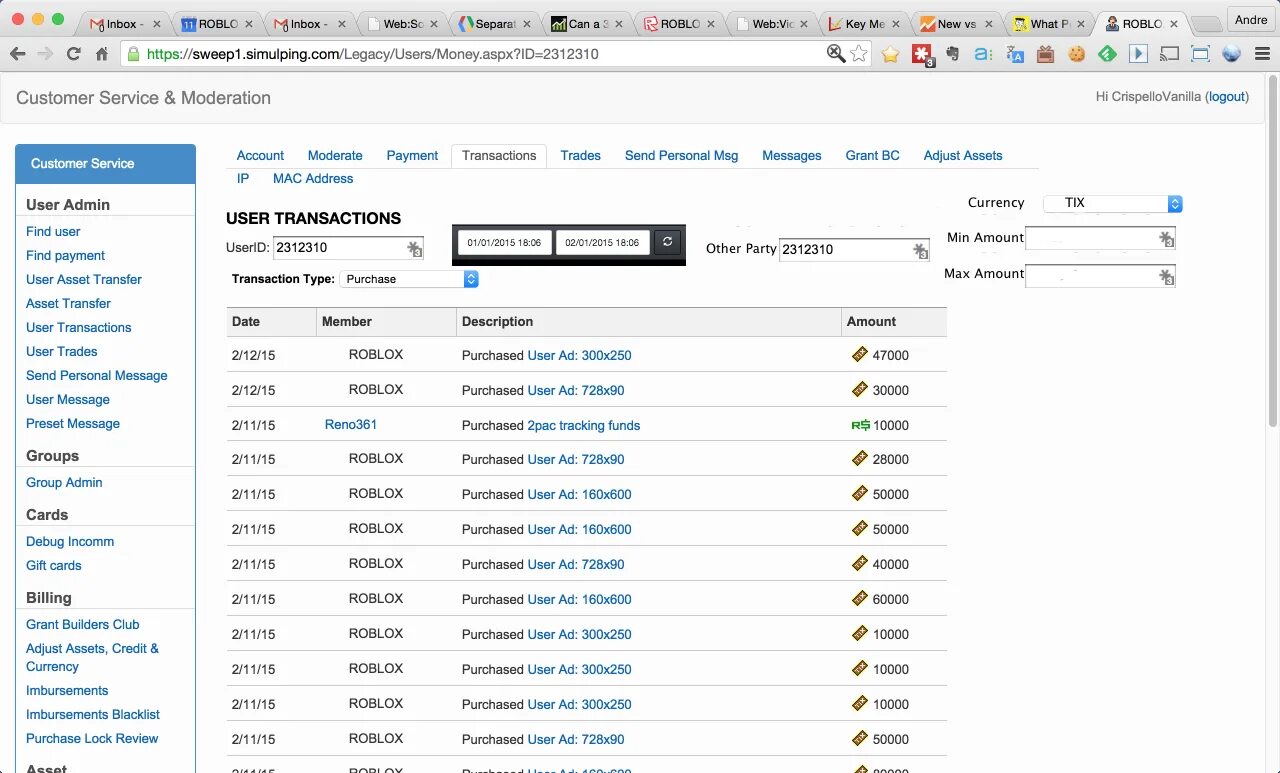
Task: Open Purchase Lock Review in the sidebar
Action: (x=92, y=738)
